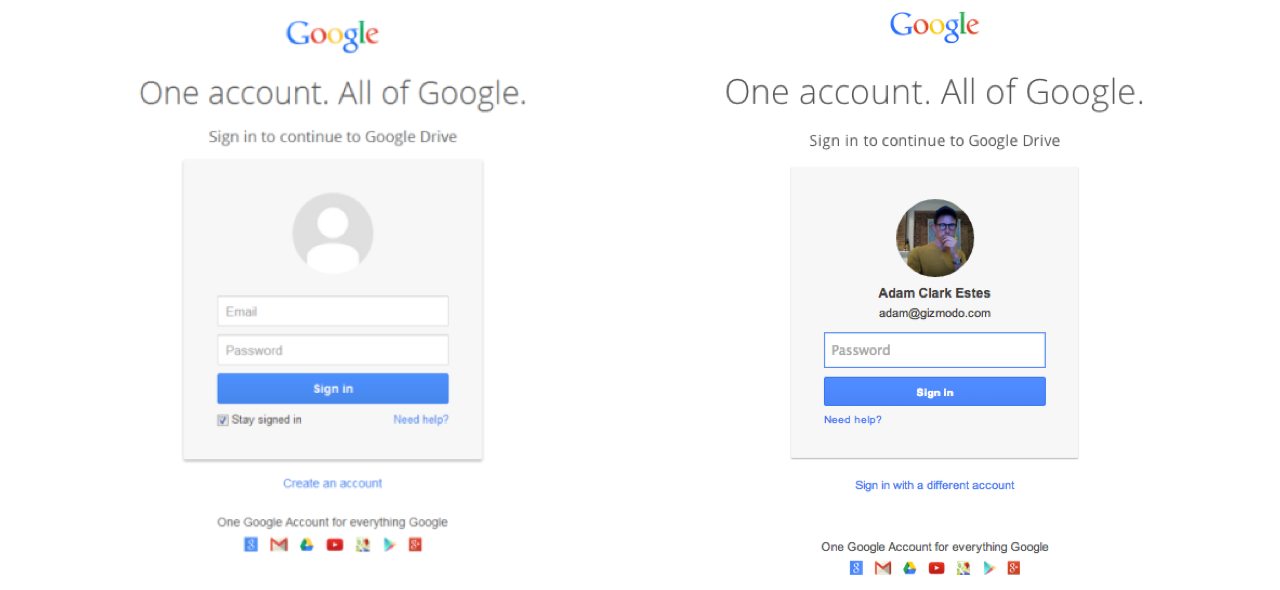This screenshot has width=1280, height=590.
Task: Click the Google Drive icon under left form
Action: (307, 545)
